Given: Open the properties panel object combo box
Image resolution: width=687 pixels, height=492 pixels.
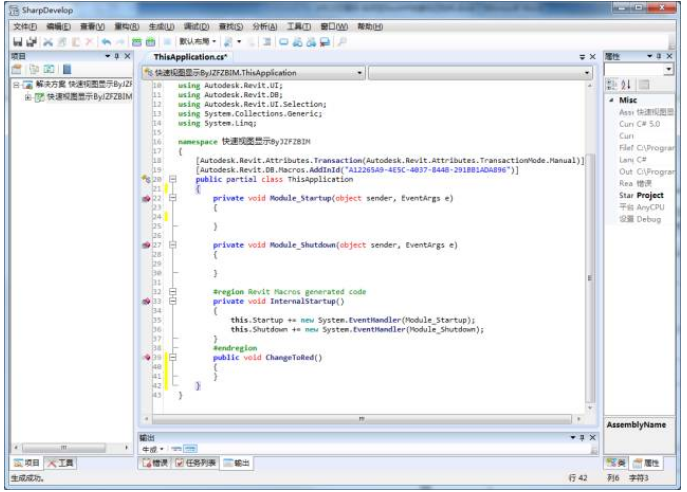Looking at the screenshot, I should [639, 69].
